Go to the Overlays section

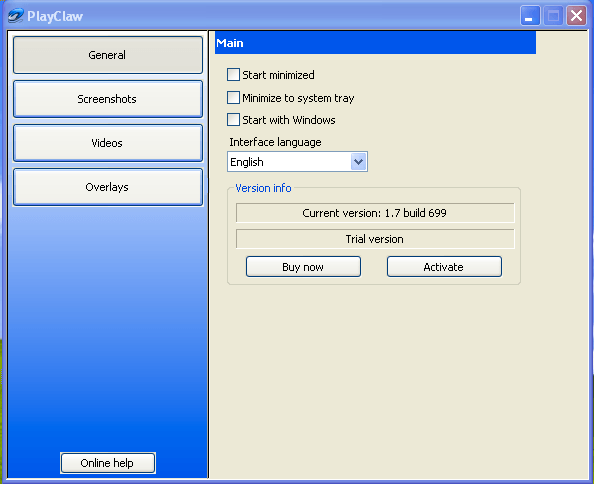[108, 187]
